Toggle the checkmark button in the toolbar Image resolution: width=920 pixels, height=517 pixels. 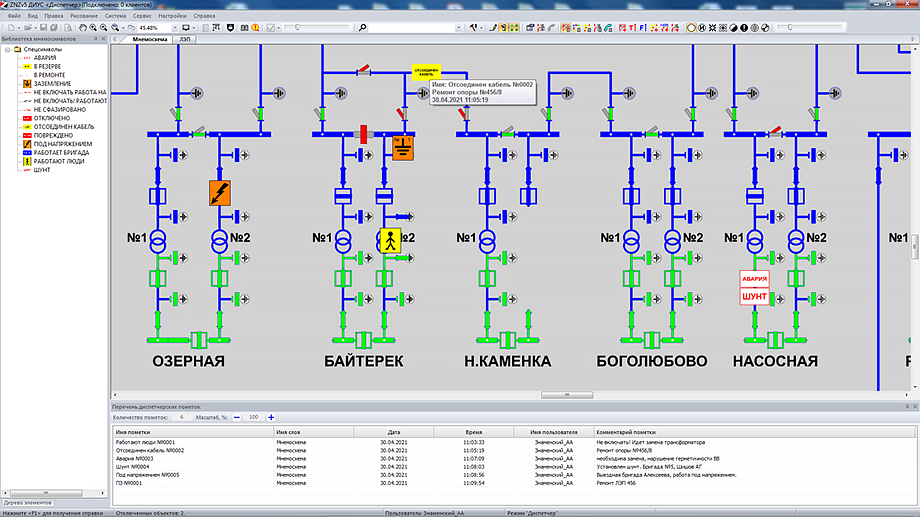point(272,28)
